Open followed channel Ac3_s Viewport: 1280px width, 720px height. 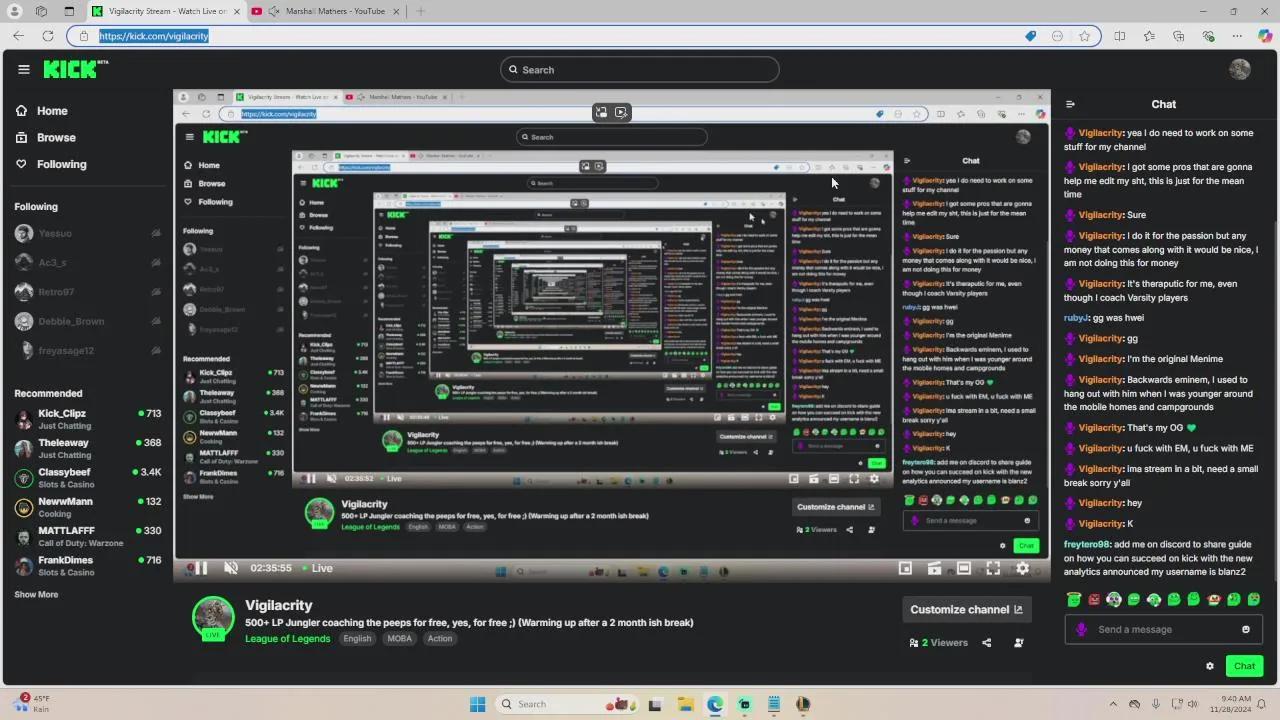tap(86, 262)
